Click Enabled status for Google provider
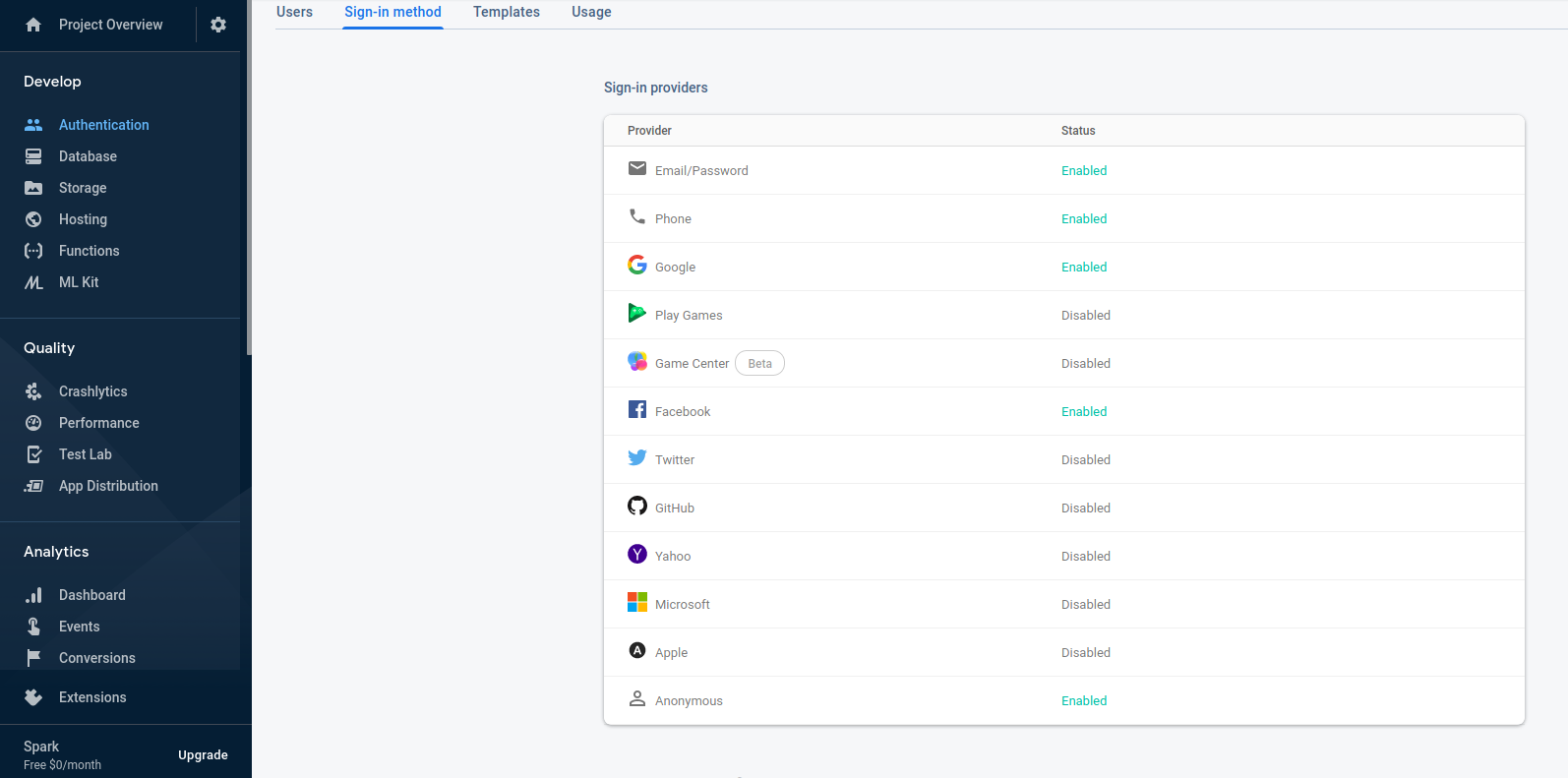The height and width of the screenshot is (778, 1568). coord(1084,268)
